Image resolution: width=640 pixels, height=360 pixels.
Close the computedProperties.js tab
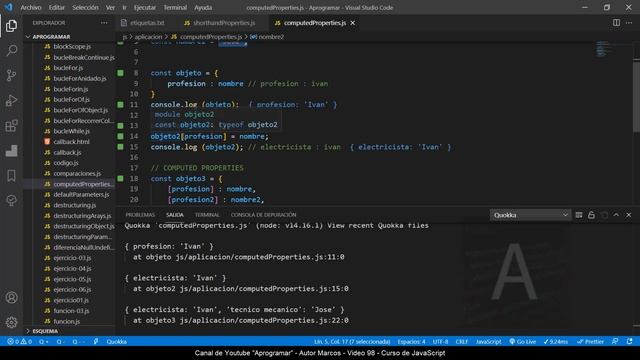(x=353, y=23)
